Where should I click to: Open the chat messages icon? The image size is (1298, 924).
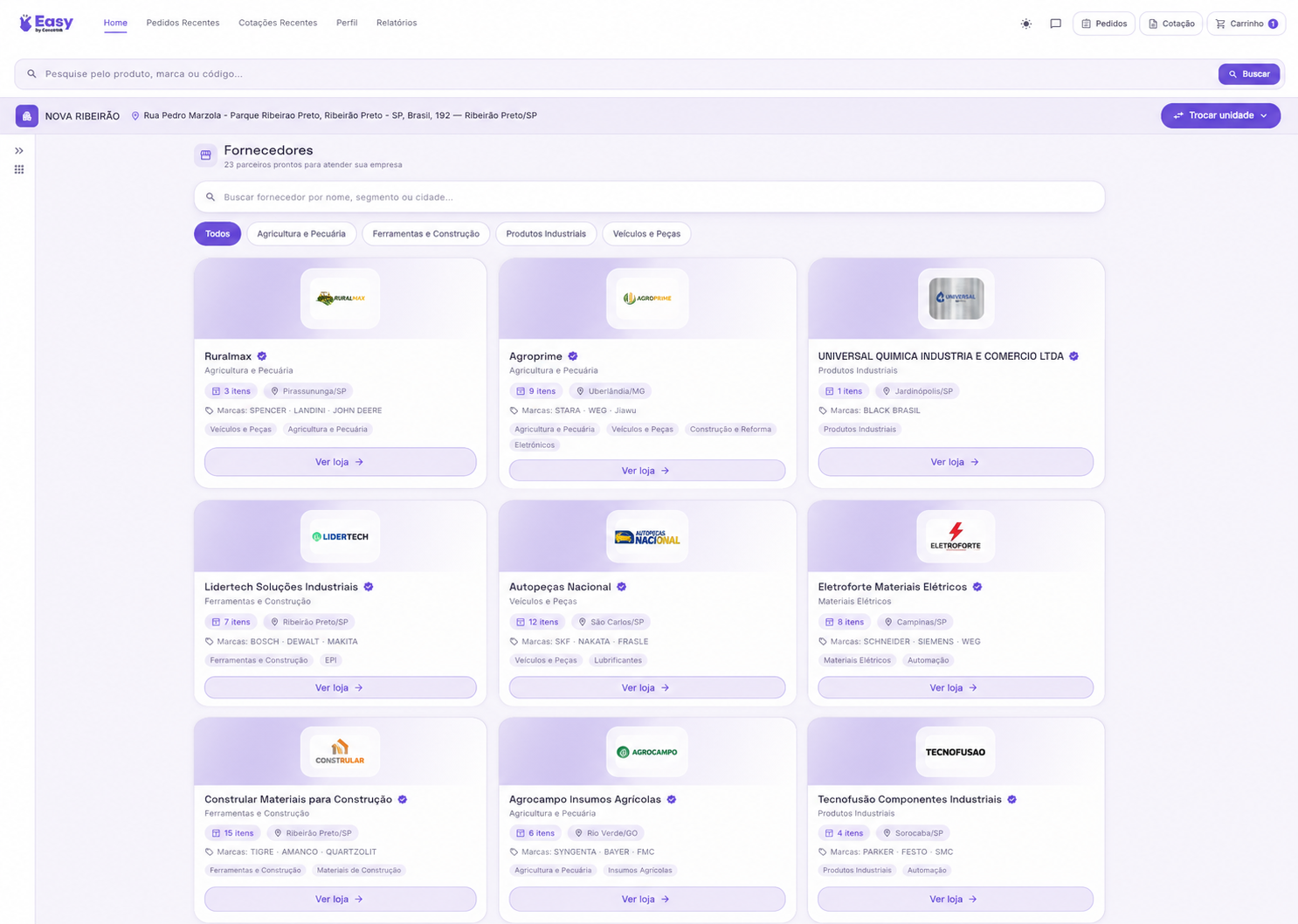pyautogui.click(x=1055, y=24)
